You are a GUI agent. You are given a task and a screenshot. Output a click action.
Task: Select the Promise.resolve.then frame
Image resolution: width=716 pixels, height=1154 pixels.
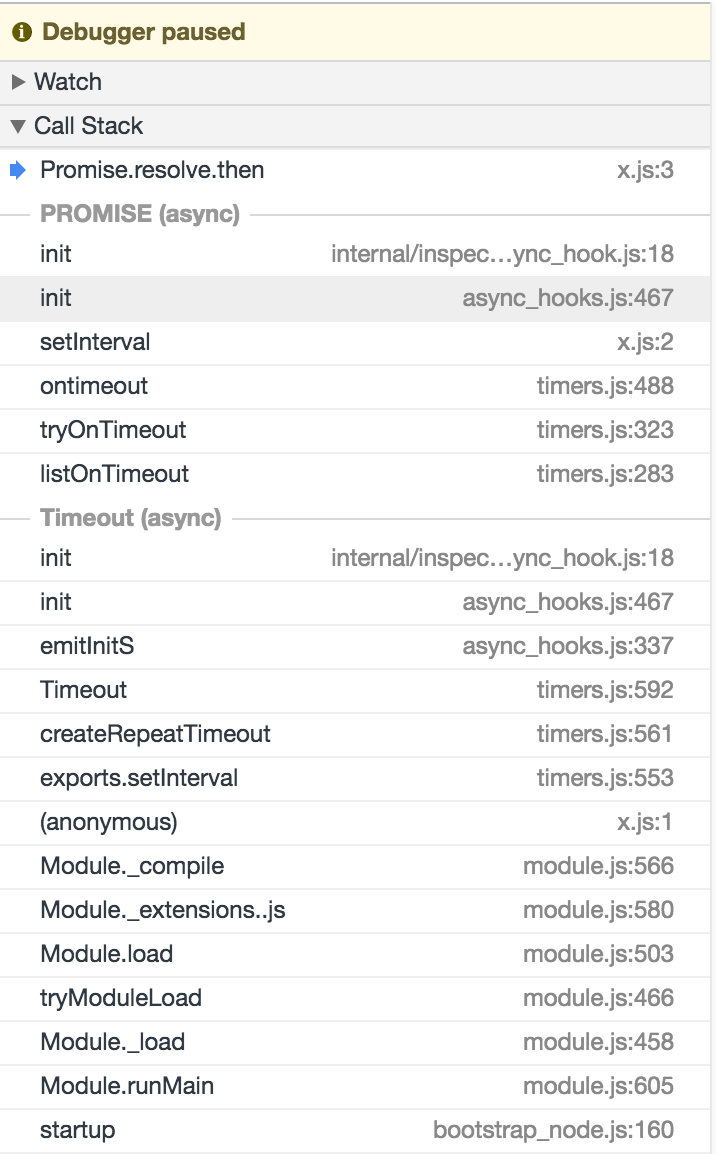[x=355, y=170]
